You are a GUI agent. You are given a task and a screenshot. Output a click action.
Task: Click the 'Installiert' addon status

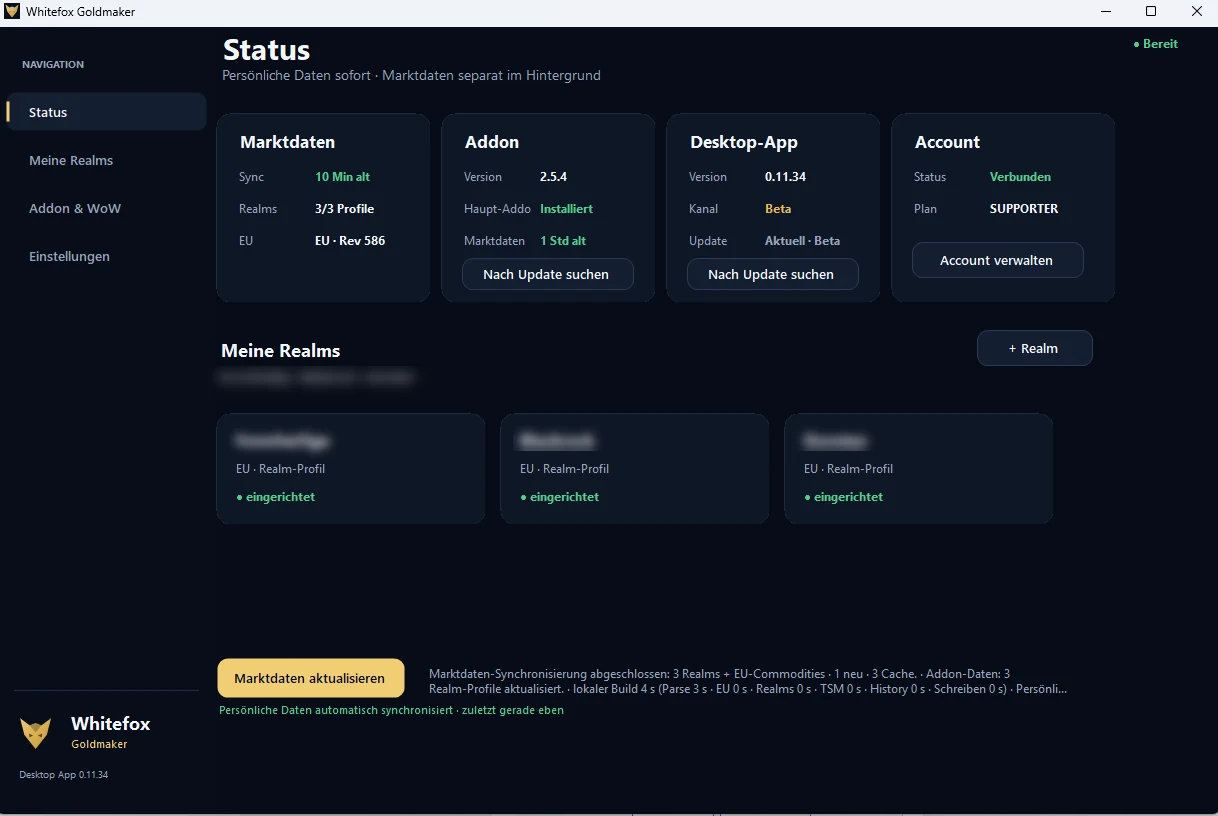tap(566, 209)
